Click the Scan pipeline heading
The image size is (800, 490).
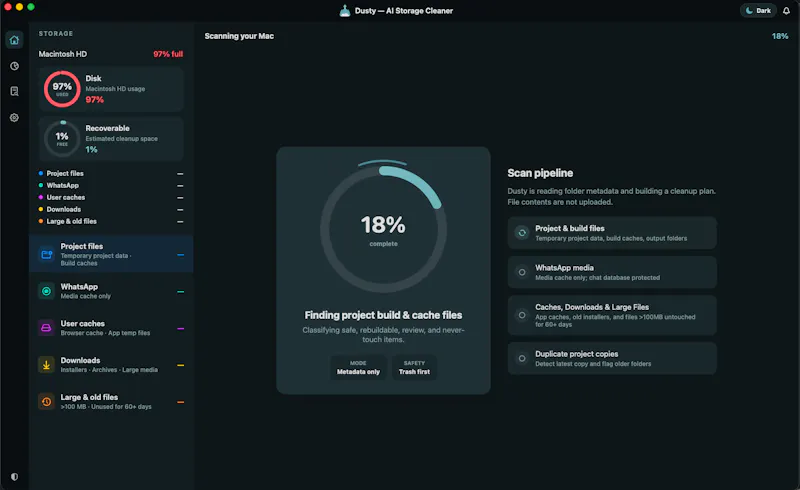[540, 173]
